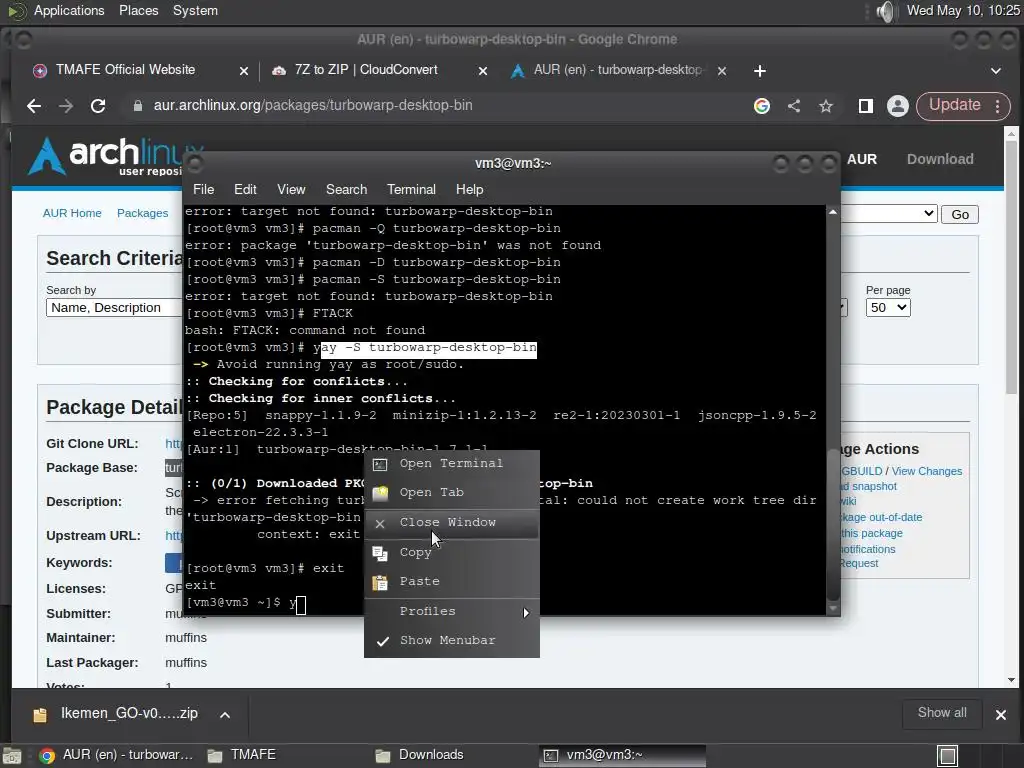Viewport: 1024px width, 768px height.
Task: Open the terminal View menu
Action: point(291,189)
